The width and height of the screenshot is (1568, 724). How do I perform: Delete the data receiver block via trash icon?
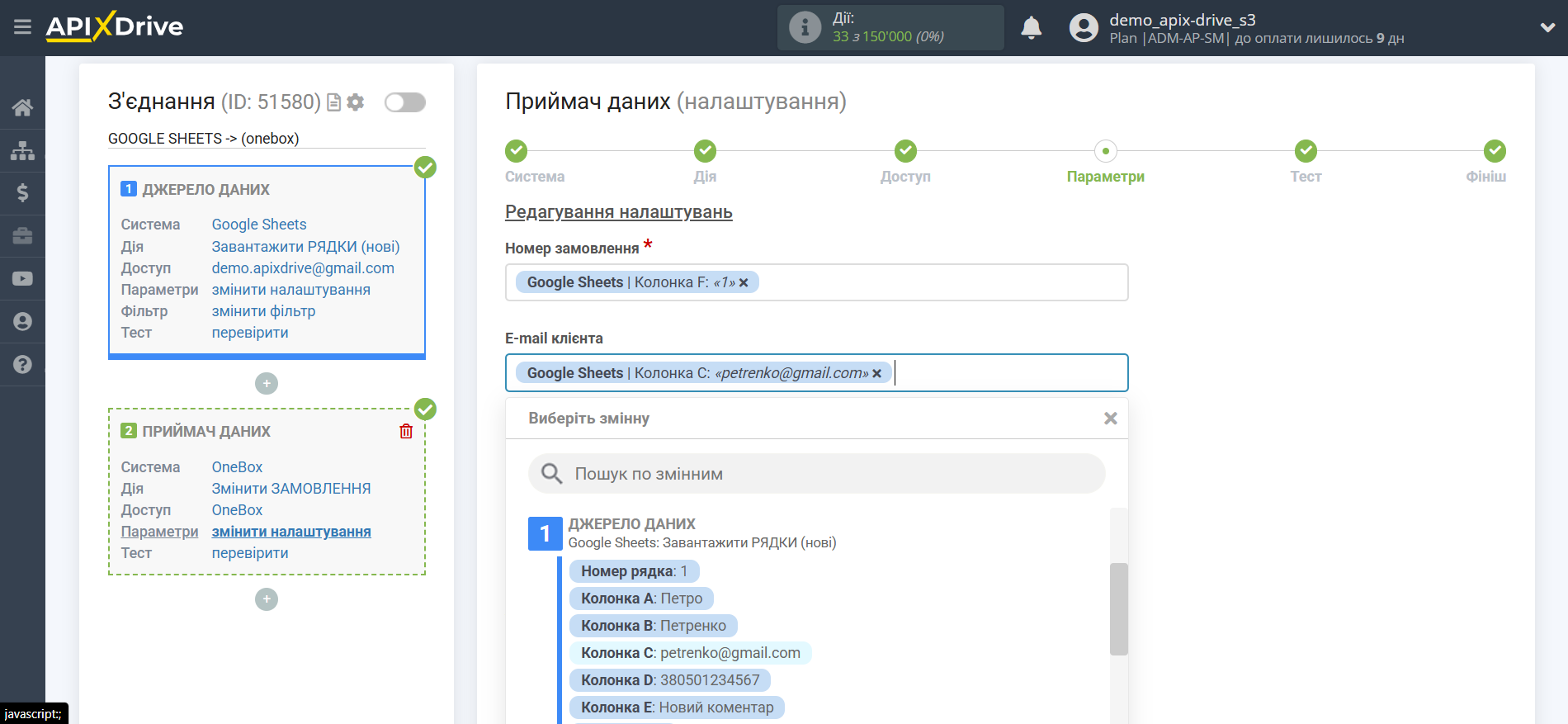click(x=406, y=431)
